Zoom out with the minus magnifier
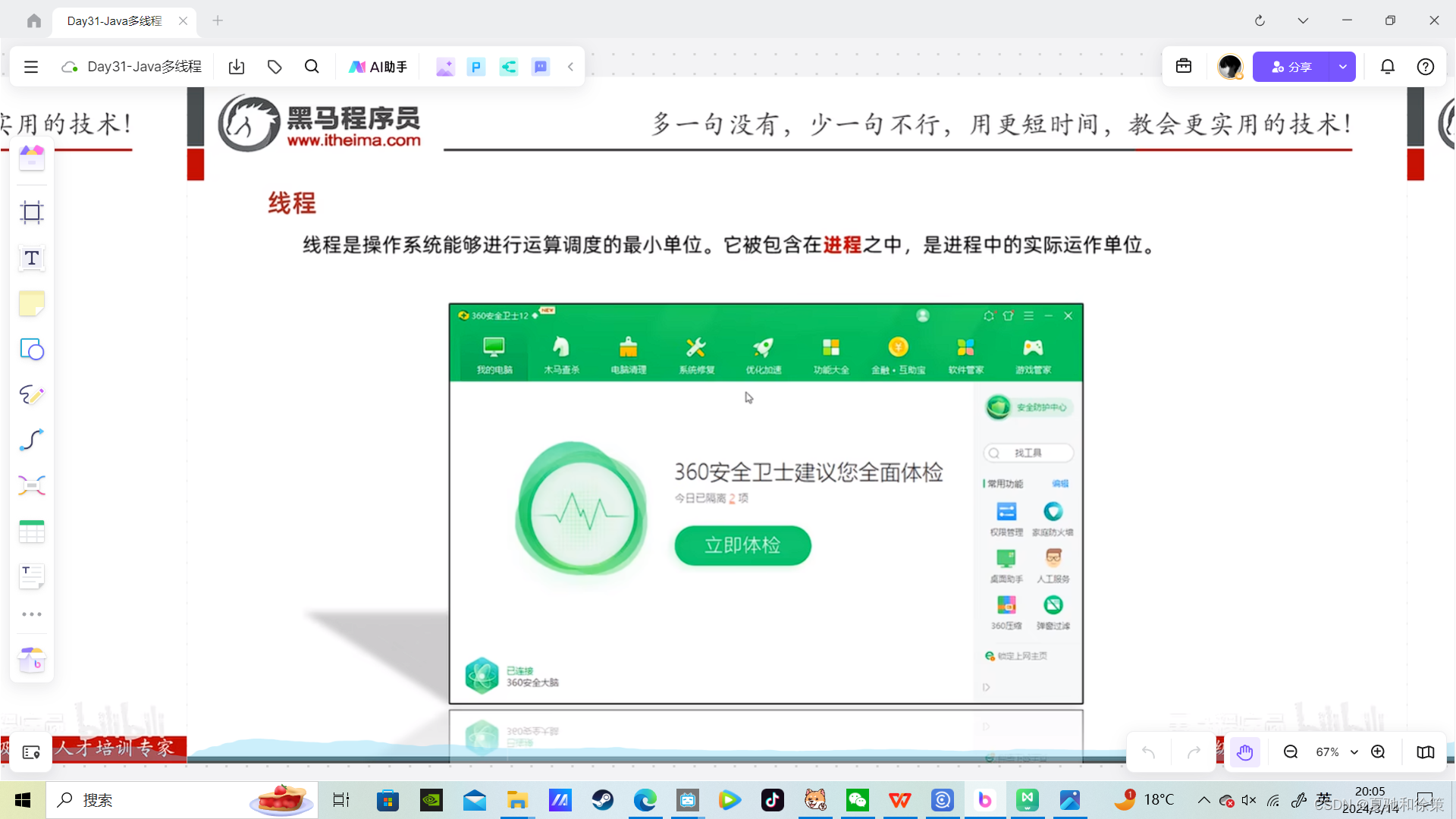The width and height of the screenshot is (1456, 819). 1290,752
